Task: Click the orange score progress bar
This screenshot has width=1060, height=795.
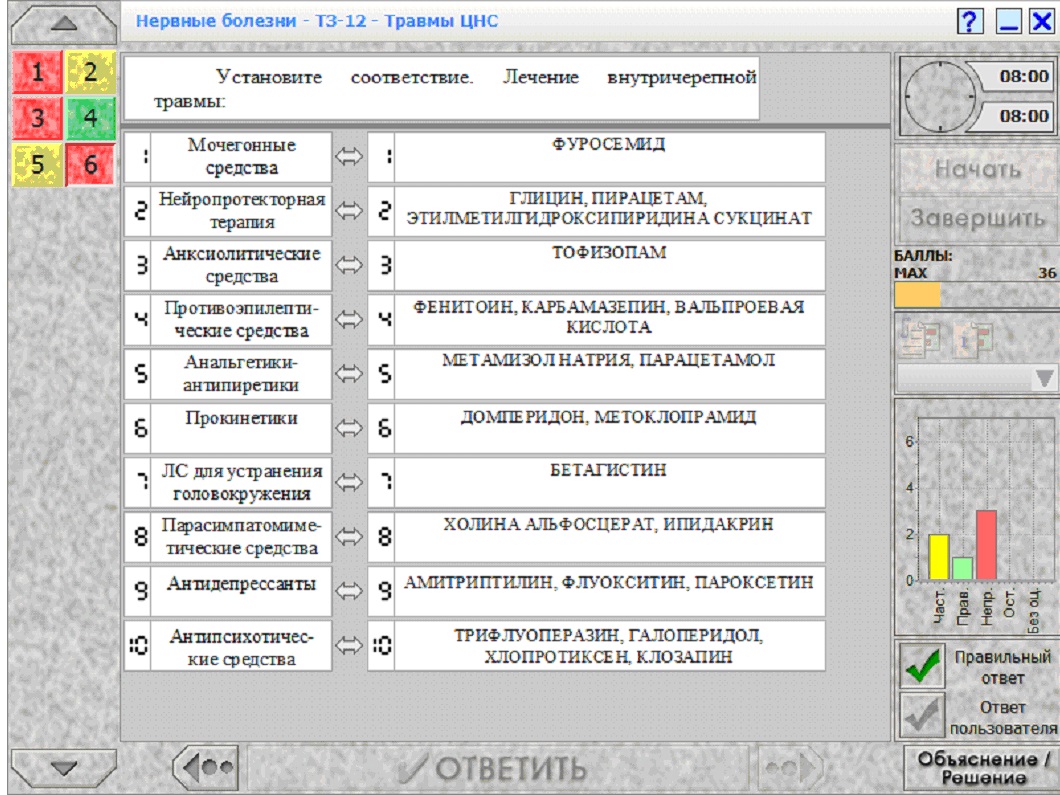Action: (x=917, y=295)
